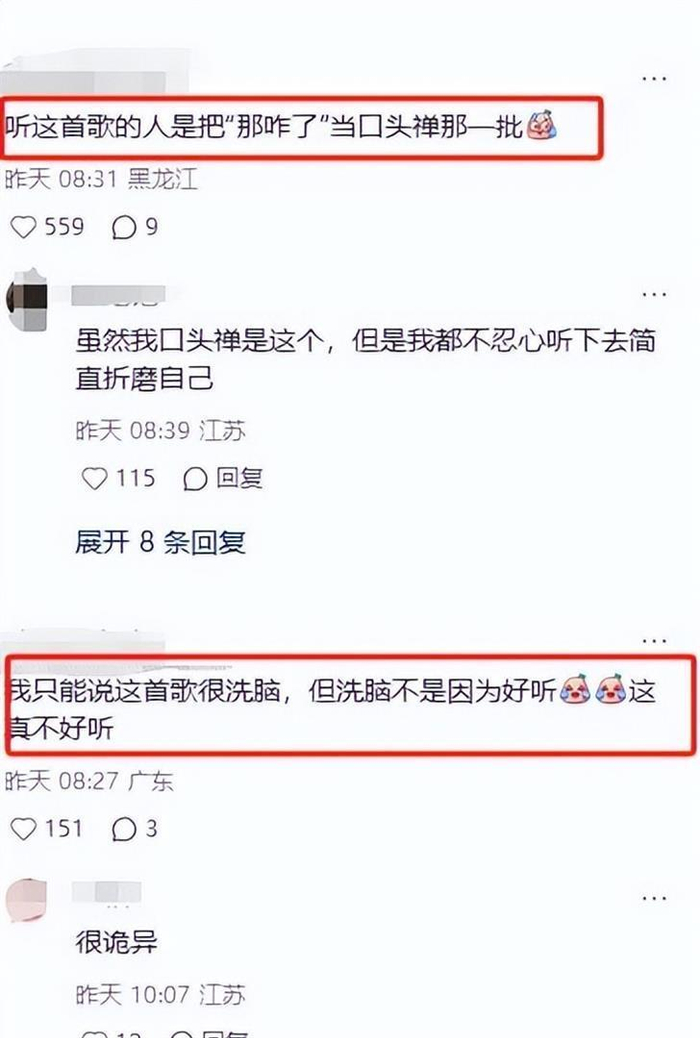700x1038 pixels.
Task: Expand 展开 8 条回复
Action: pos(160,542)
